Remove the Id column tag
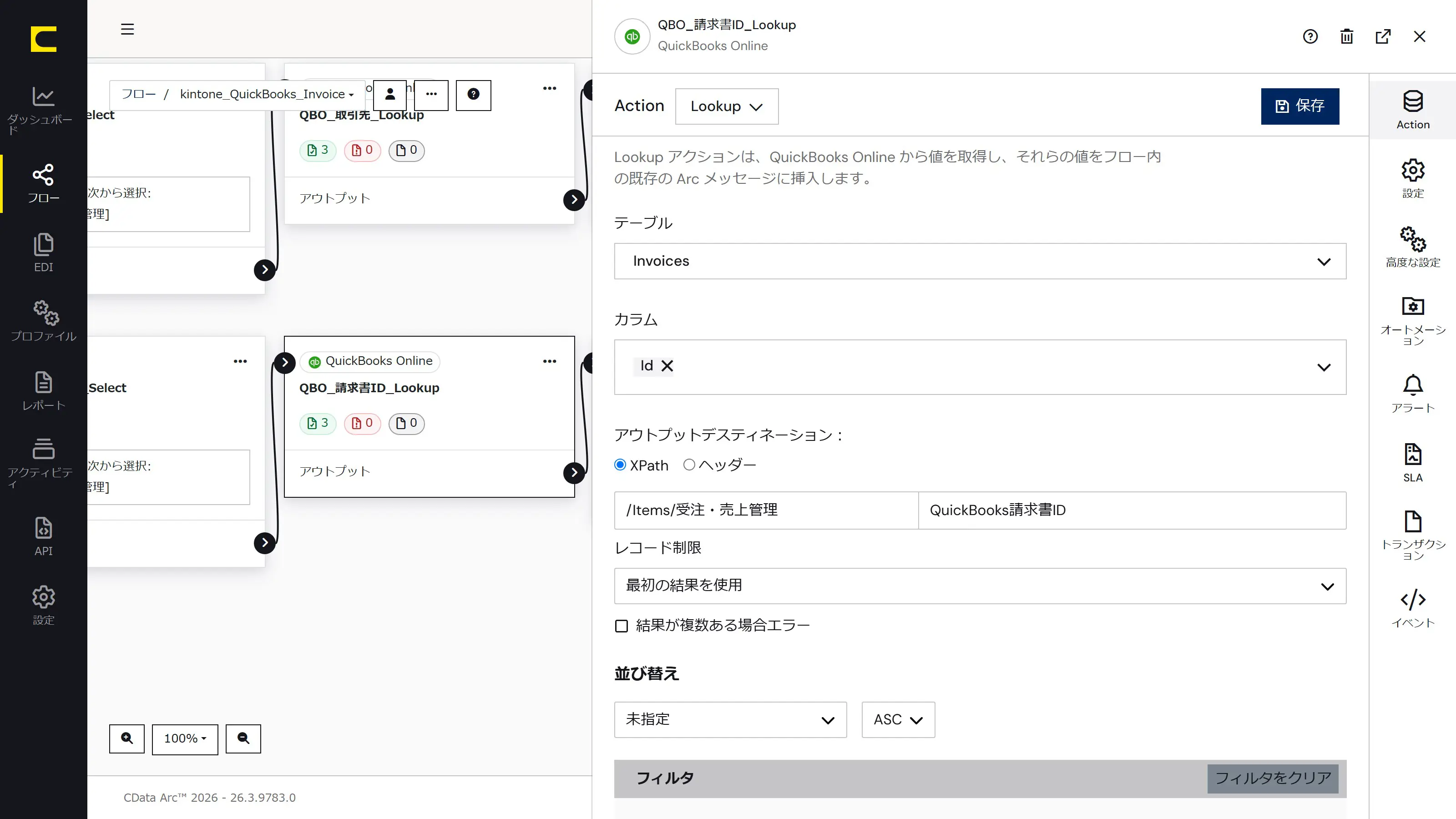The height and width of the screenshot is (819, 1456). click(667, 366)
